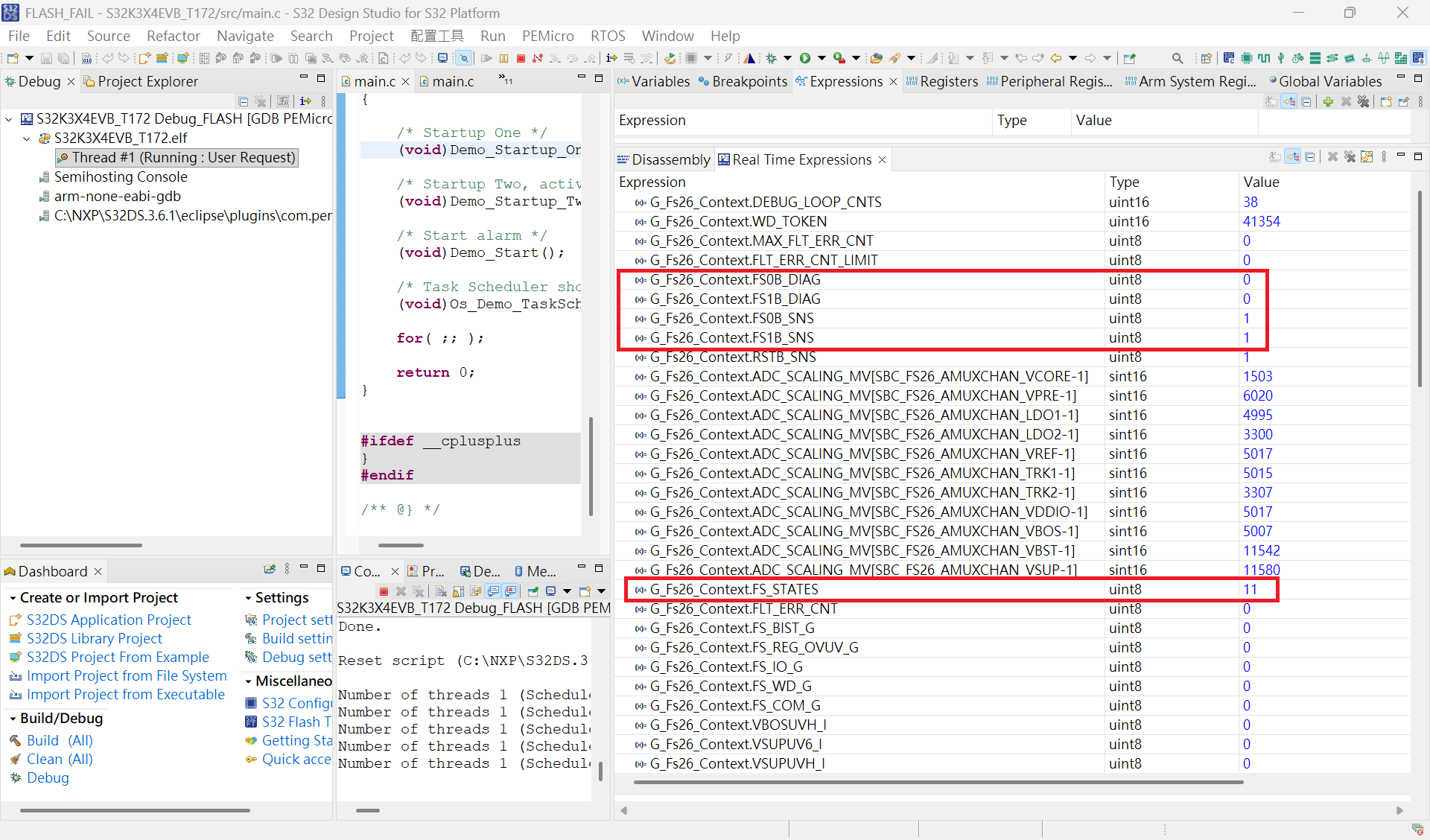Click the Disconnect button in main toolbar
The height and width of the screenshot is (840, 1430).
538,58
